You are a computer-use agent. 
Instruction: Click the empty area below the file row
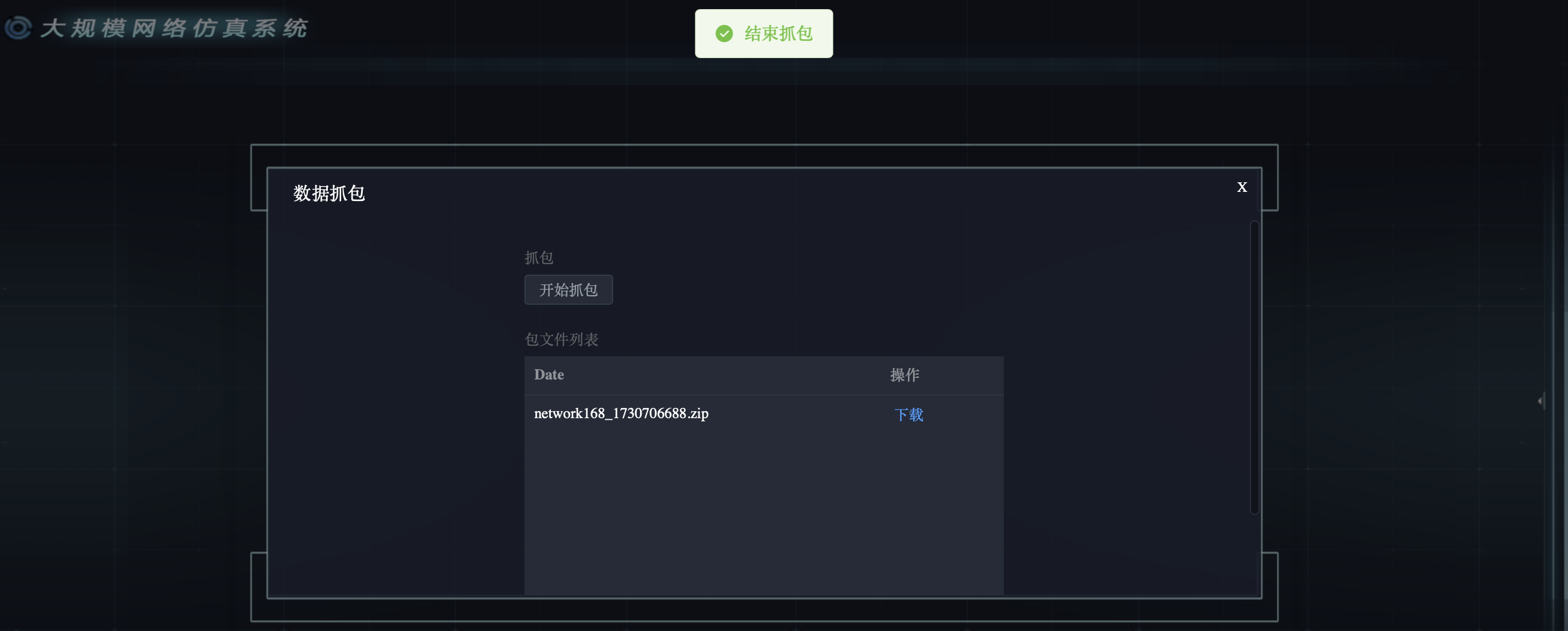pos(763,512)
